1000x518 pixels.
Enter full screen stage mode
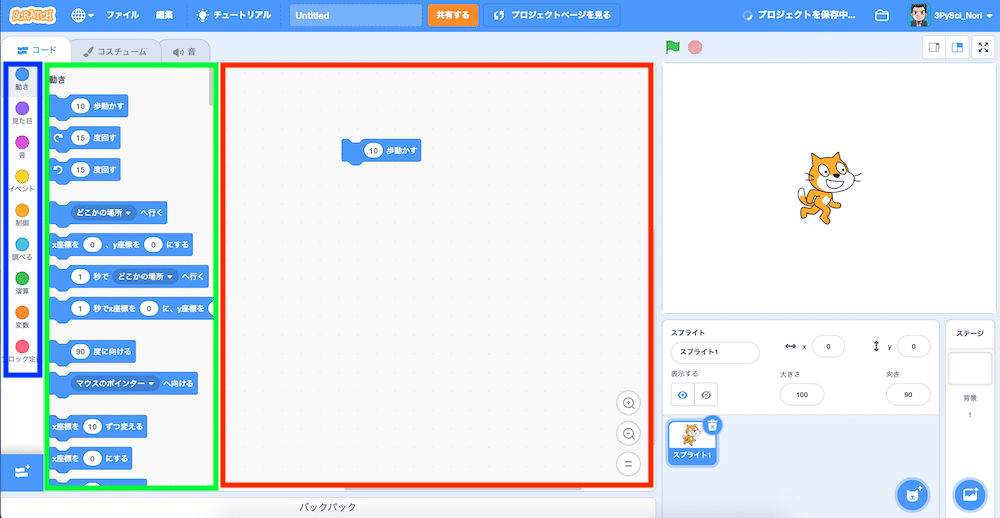[983, 47]
